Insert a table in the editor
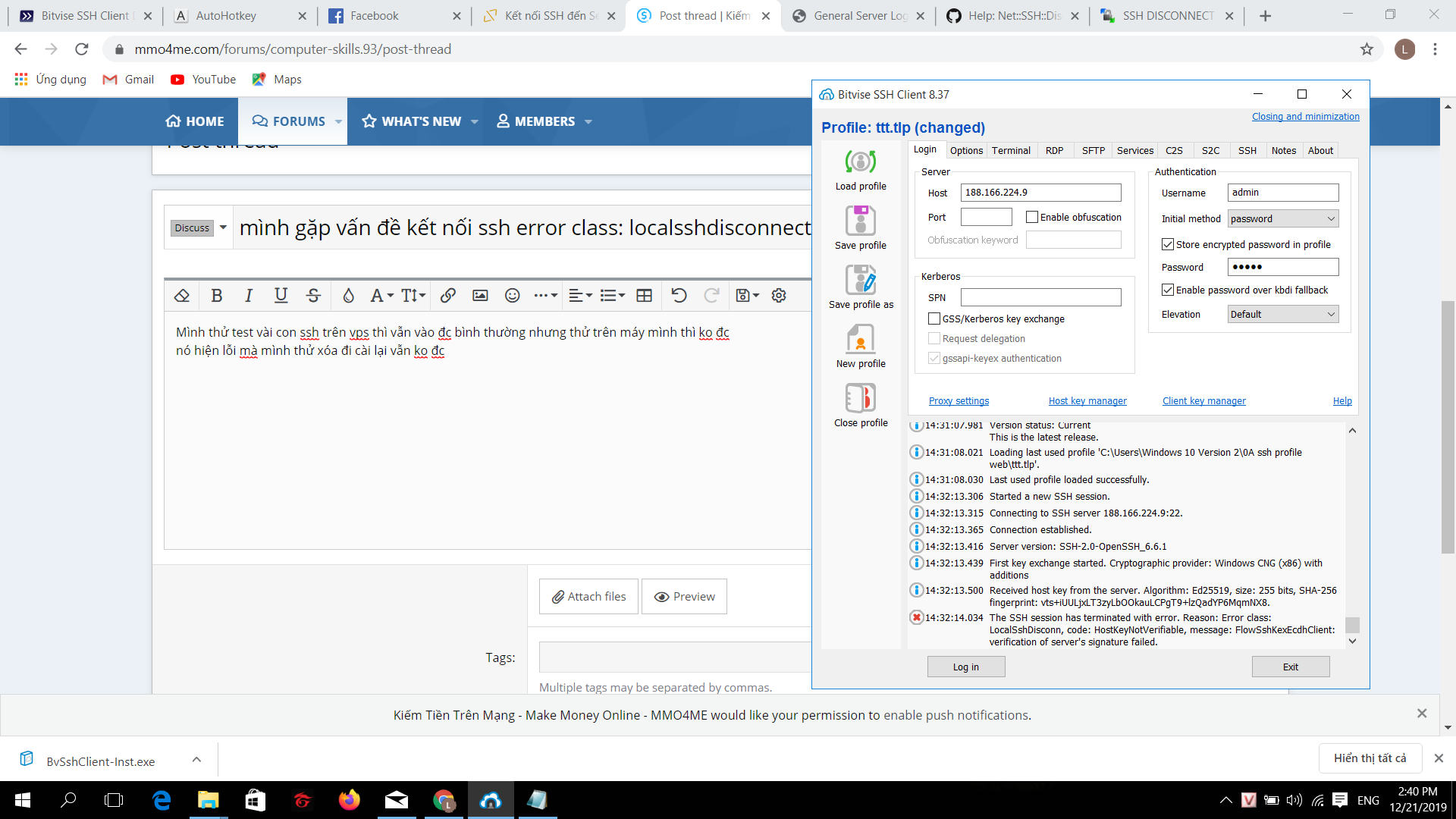 click(644, 296)
